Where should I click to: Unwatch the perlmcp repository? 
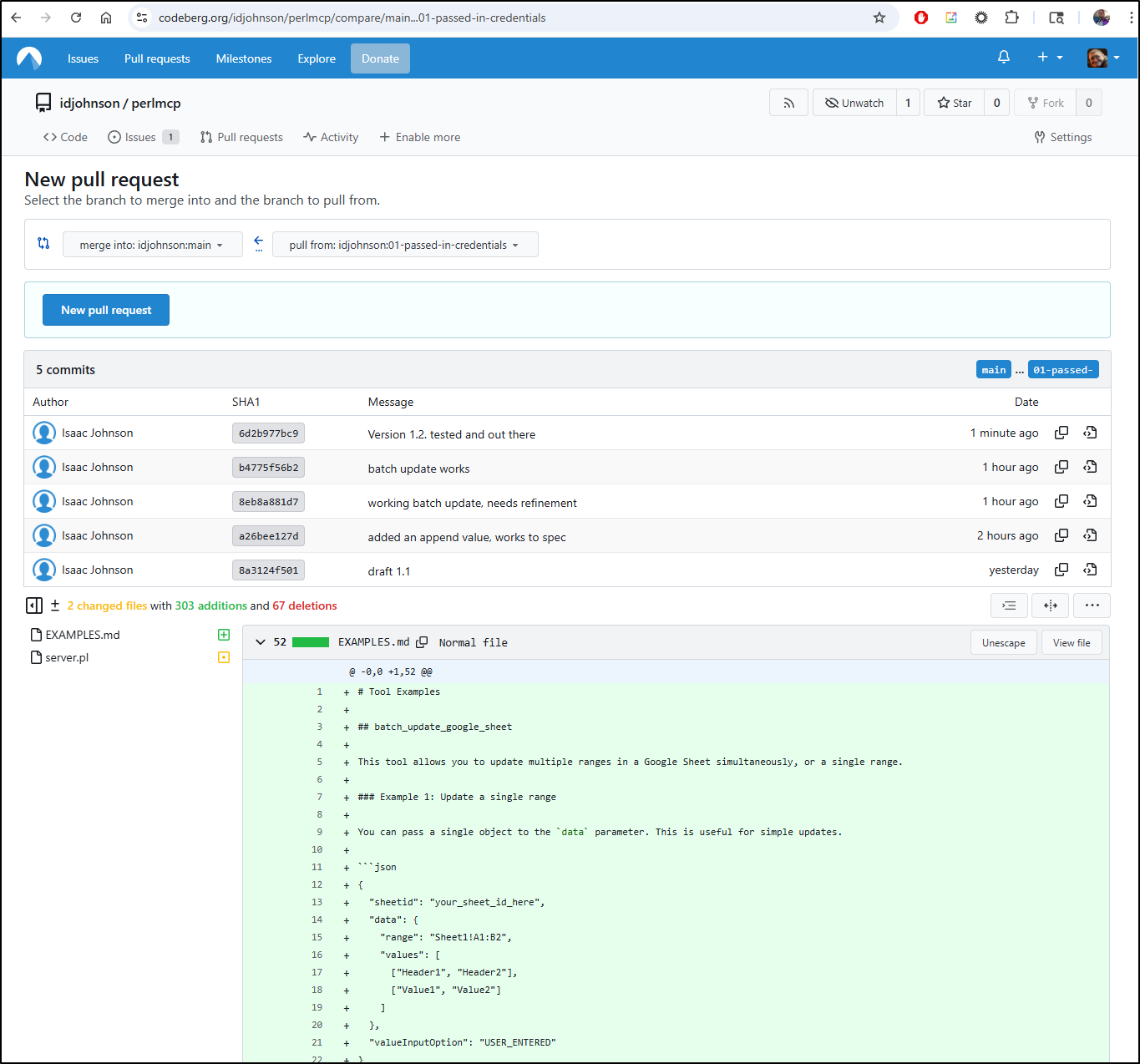coord(854,103)
